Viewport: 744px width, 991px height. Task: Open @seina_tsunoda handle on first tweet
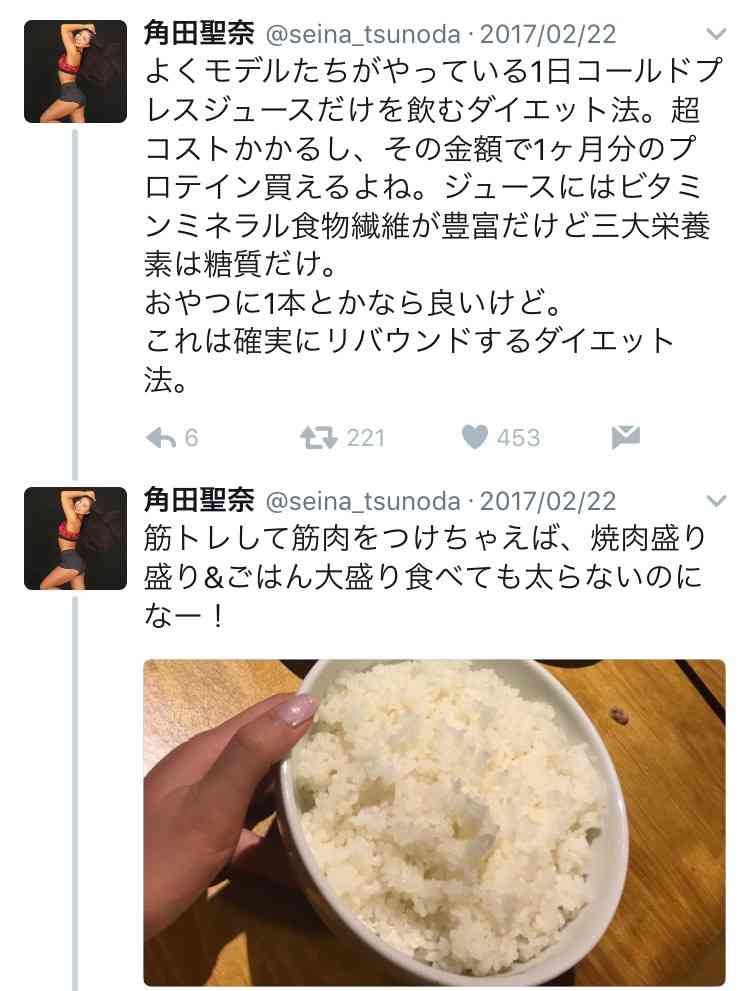coord(363,34)
